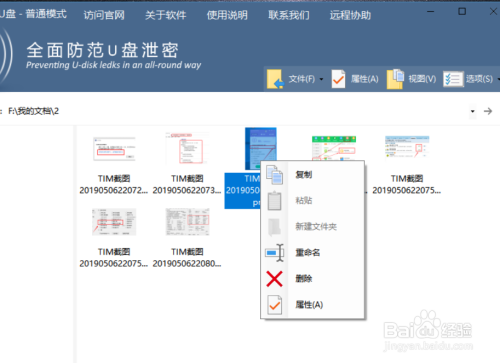The image size is (500, 363).
Task: Select second-row thumbnail of TIM截图 2019050622075
Action: [x=114, y=222]
